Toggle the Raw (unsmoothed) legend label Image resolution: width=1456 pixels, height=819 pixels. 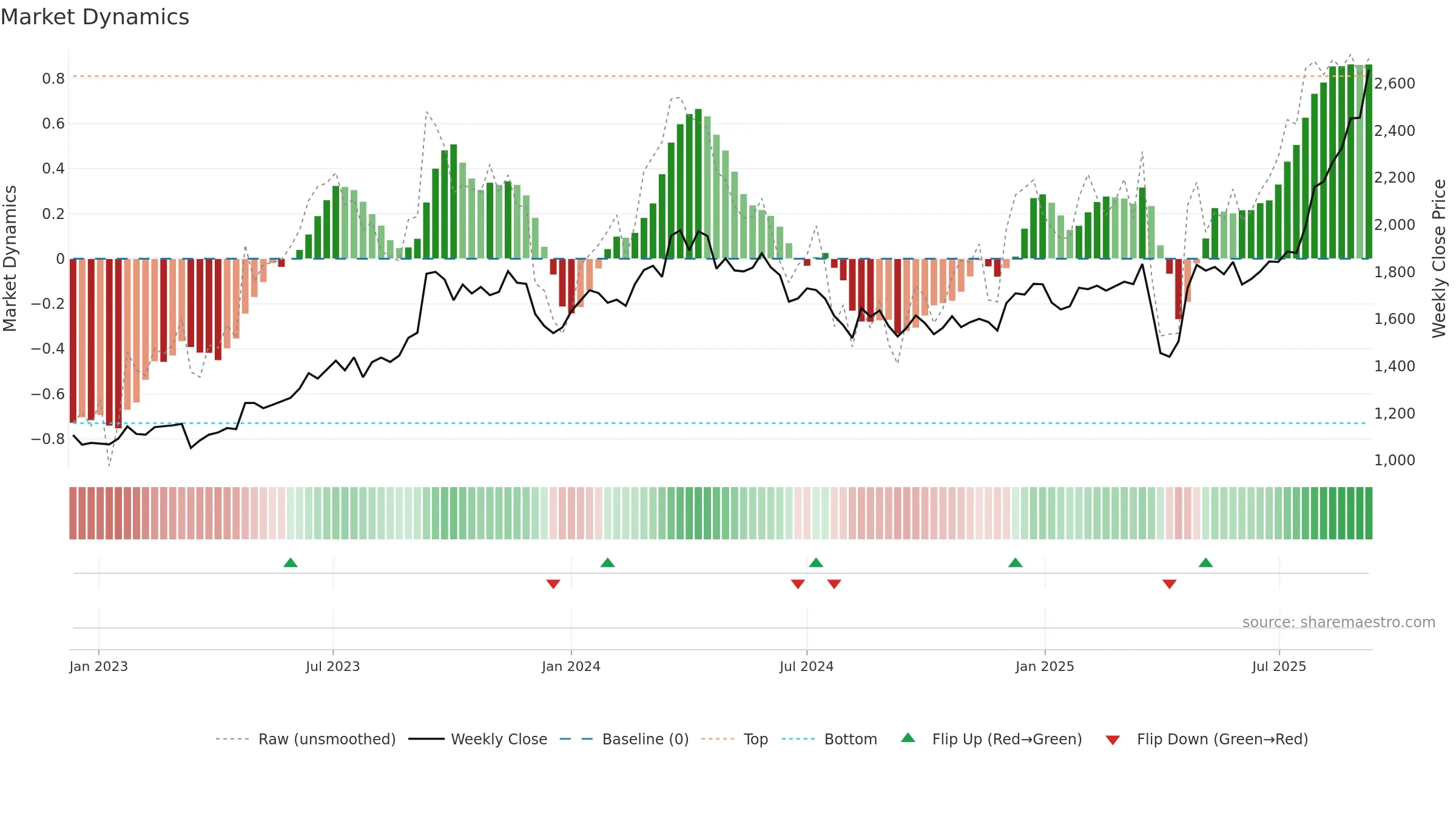coord(327,740)
